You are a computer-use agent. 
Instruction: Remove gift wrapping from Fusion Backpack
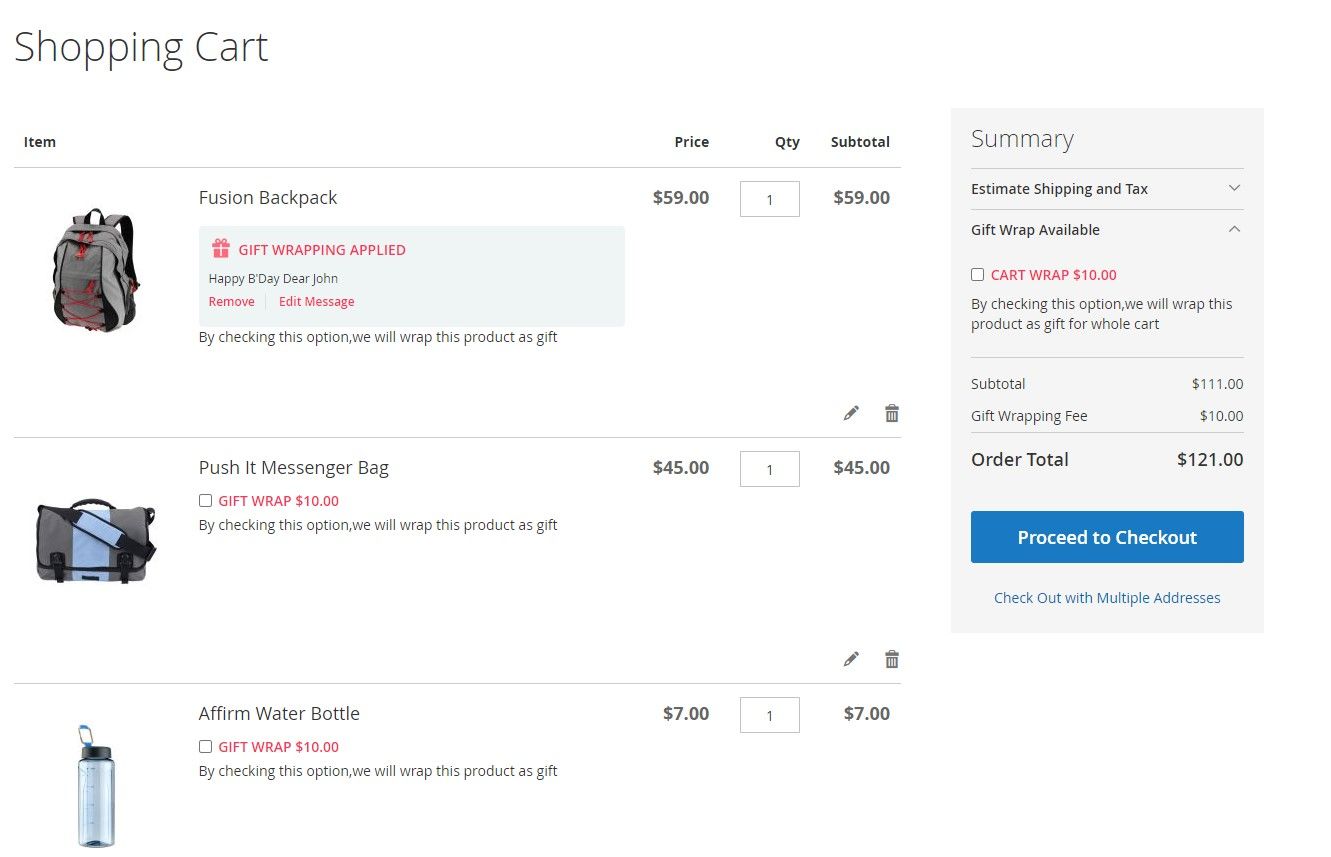pyautogui.click(x=231, y=302)
